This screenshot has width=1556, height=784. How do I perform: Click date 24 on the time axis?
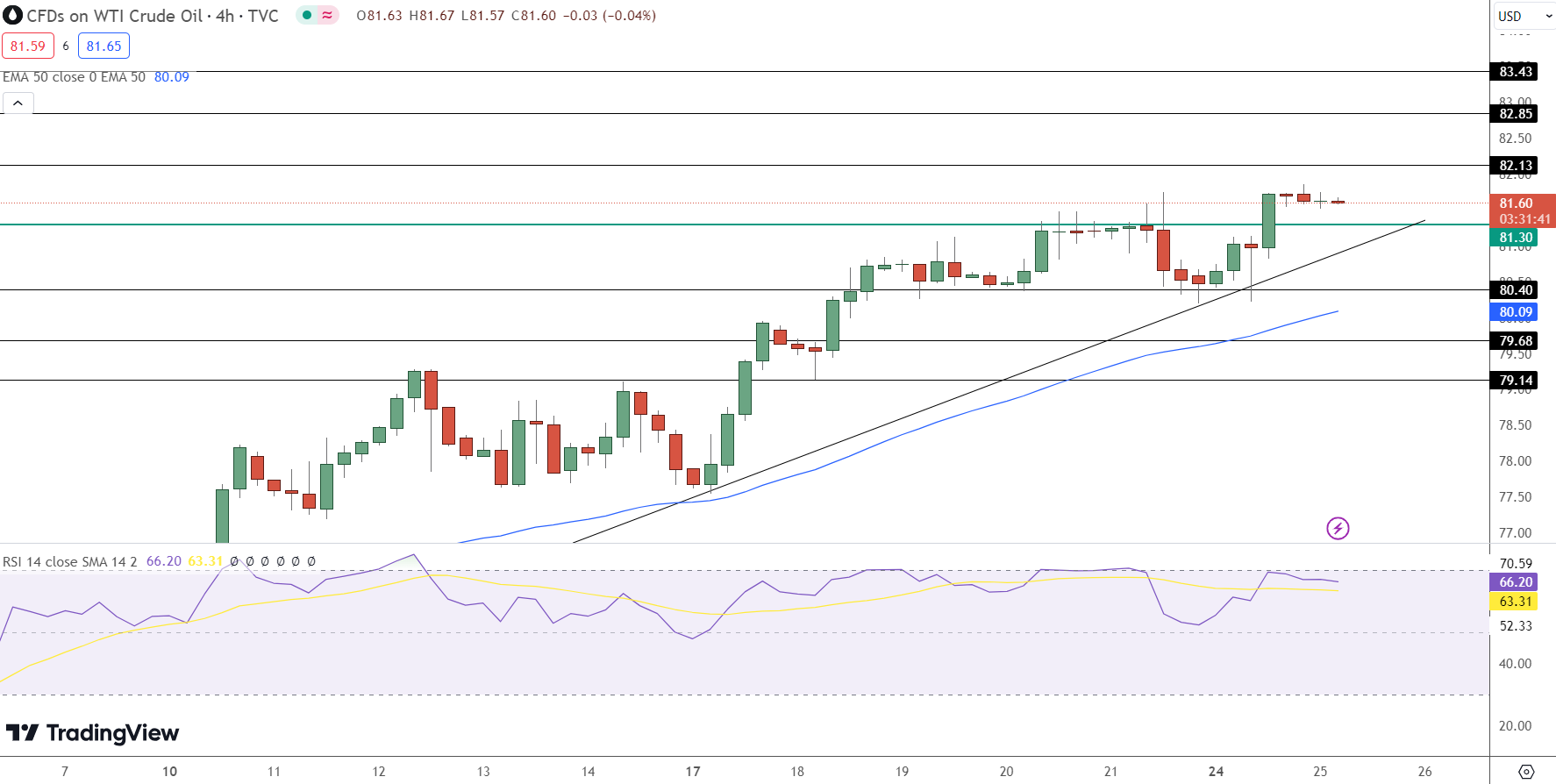point(1216,772)
